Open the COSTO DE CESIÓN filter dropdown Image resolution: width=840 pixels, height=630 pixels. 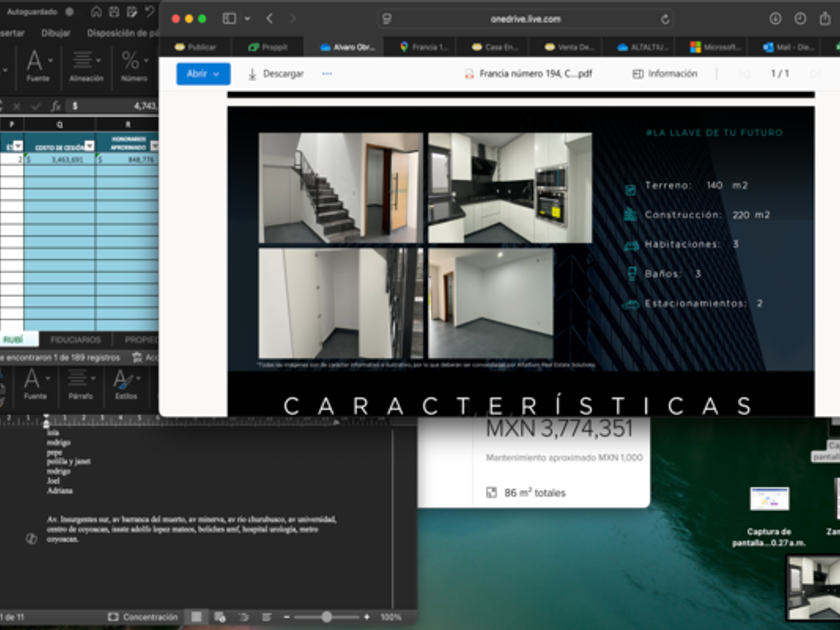(88, 146)
